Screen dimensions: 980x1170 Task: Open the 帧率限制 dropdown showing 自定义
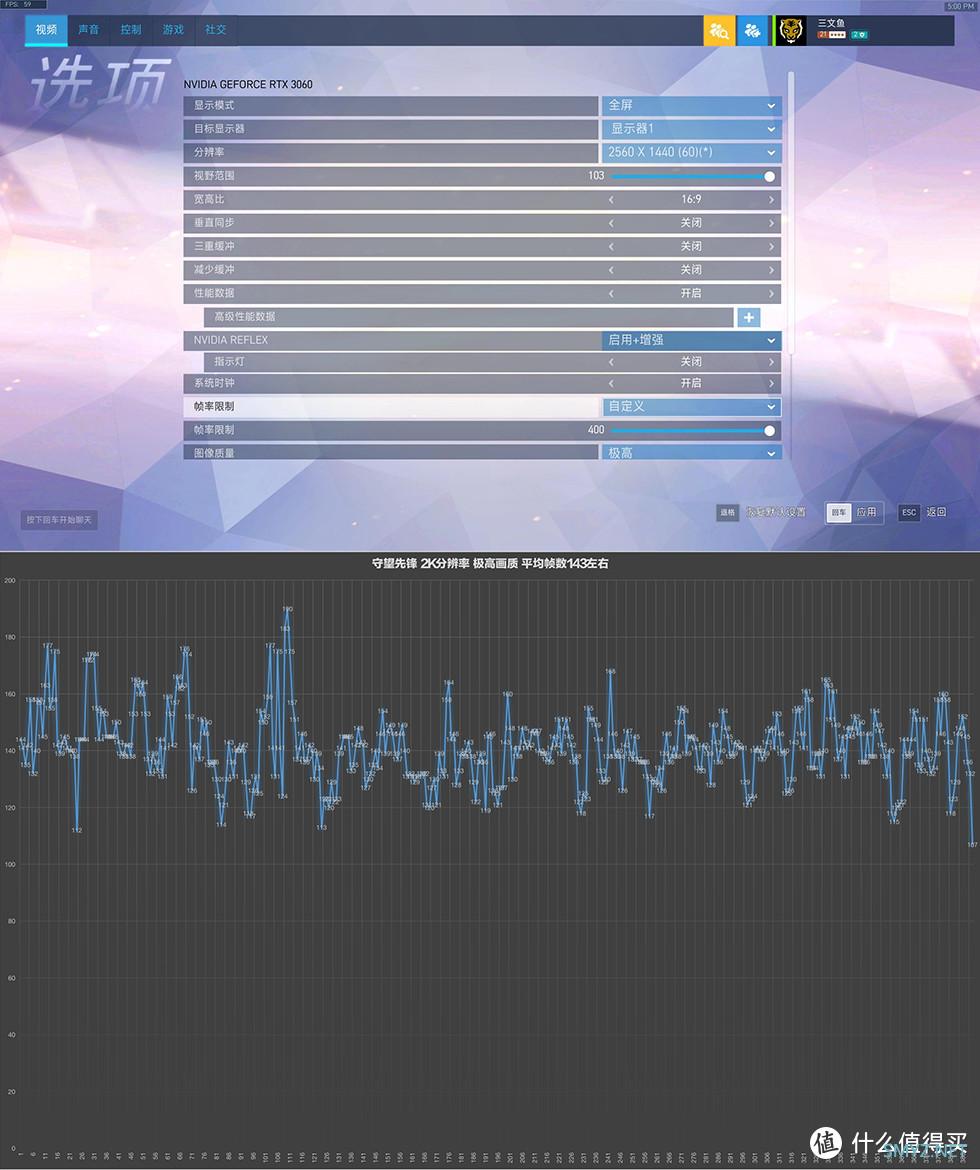point(691,407)
